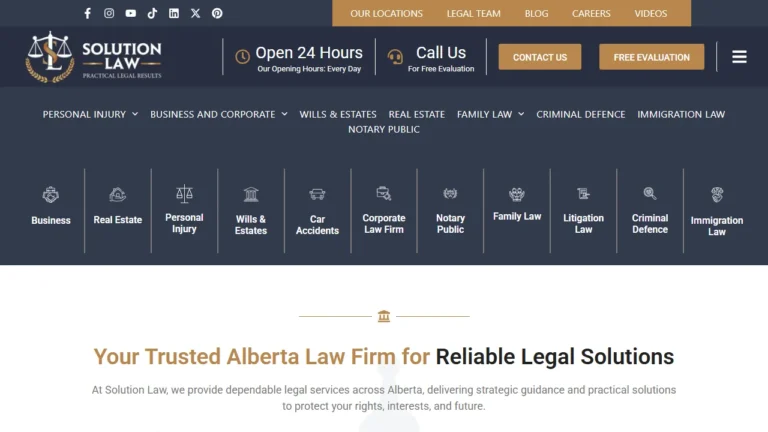Click the Immigration Law icon

717,194
